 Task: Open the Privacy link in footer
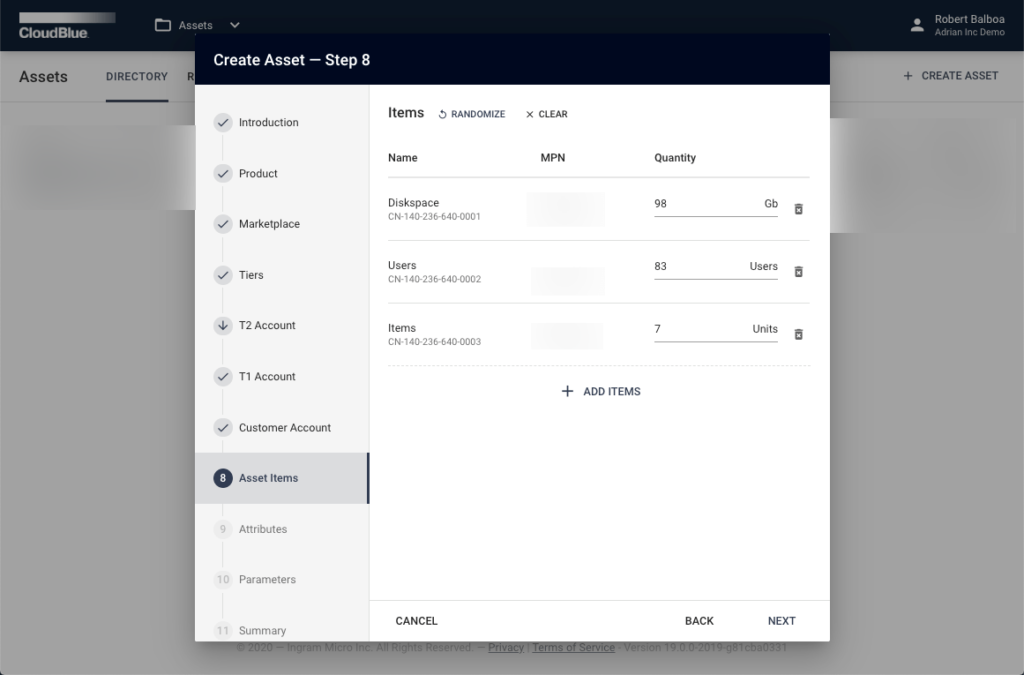tap(505, 647)
